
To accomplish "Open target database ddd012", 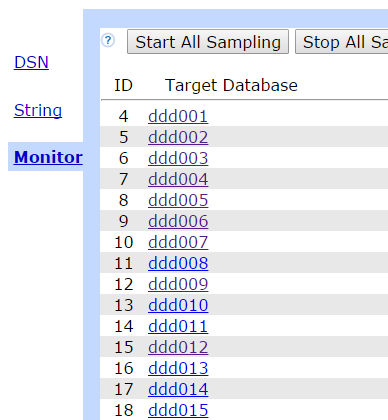I will (x=178, y=347).
